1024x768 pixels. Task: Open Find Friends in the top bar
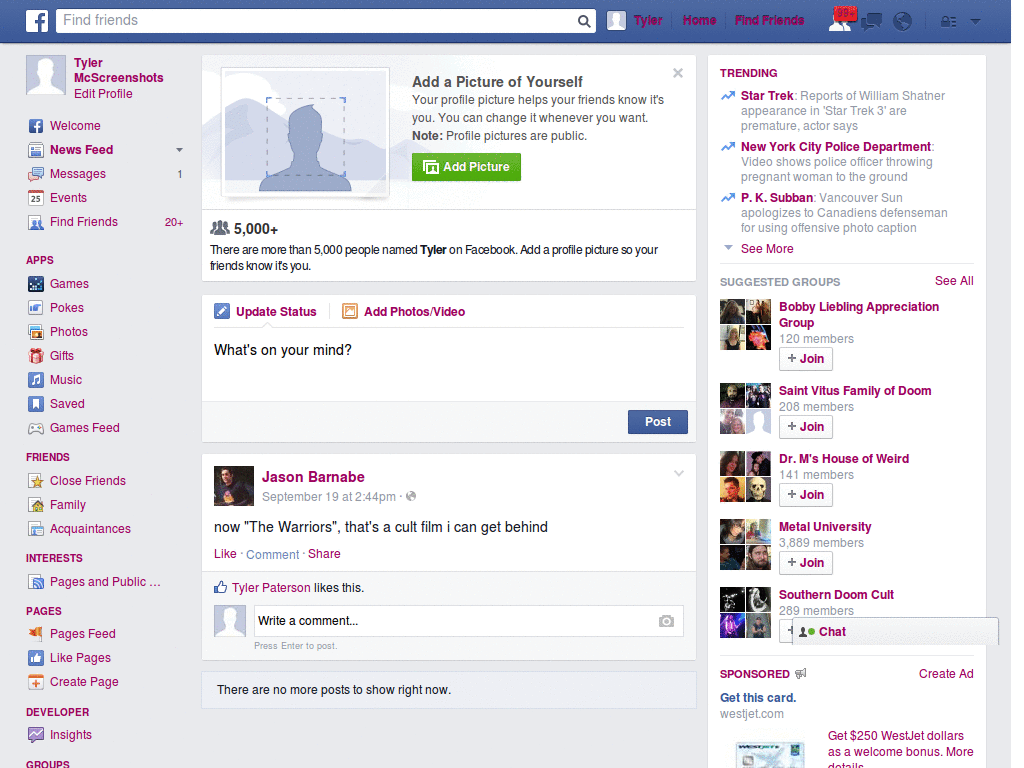[769, 21]
